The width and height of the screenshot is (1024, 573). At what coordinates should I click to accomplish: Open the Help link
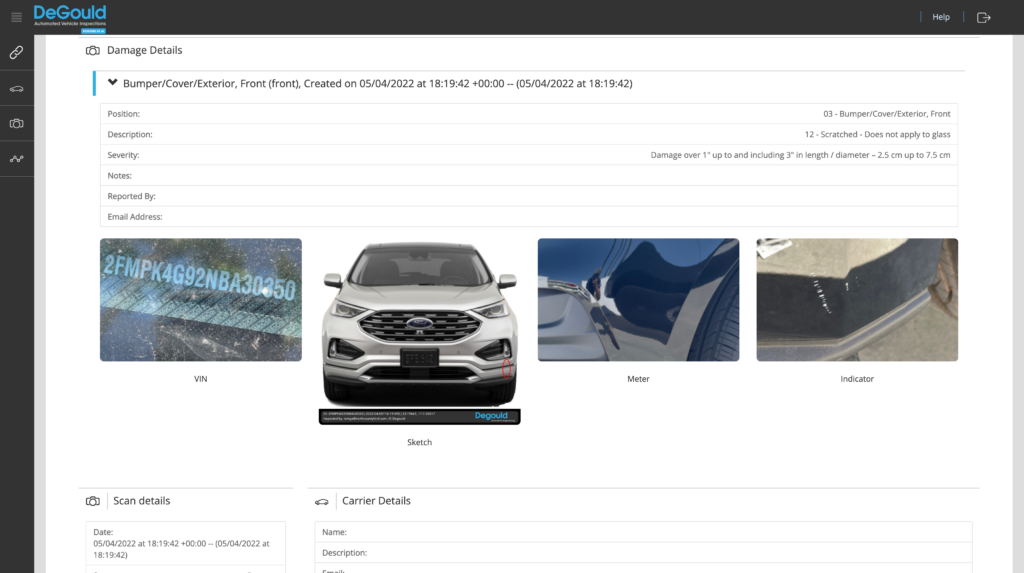coord(940,17)
